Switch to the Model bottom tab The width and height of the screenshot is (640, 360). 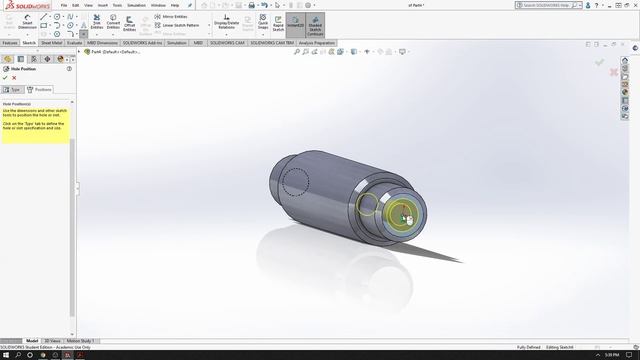click(x=32, y=341)
